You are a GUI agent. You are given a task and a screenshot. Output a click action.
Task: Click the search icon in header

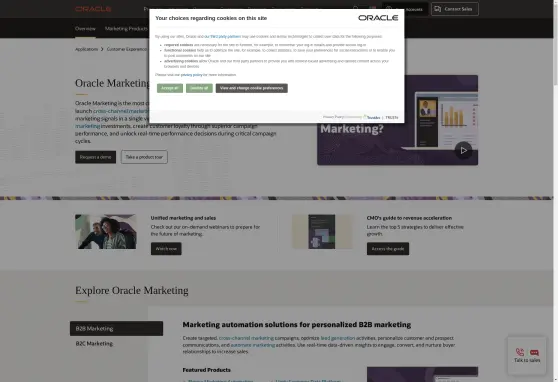tap(355, 9)
